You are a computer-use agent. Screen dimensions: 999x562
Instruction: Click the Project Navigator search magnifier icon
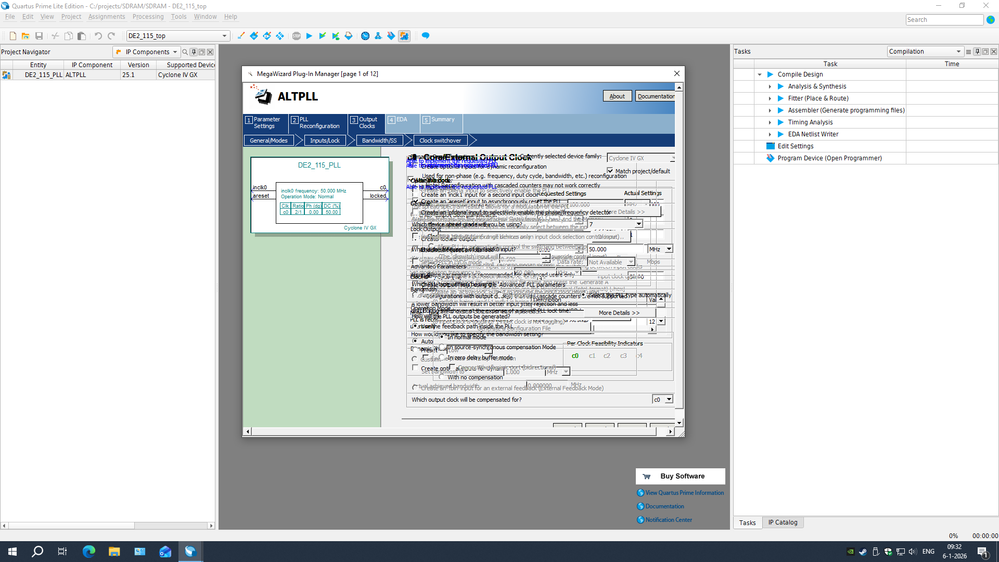pos(185,52)
